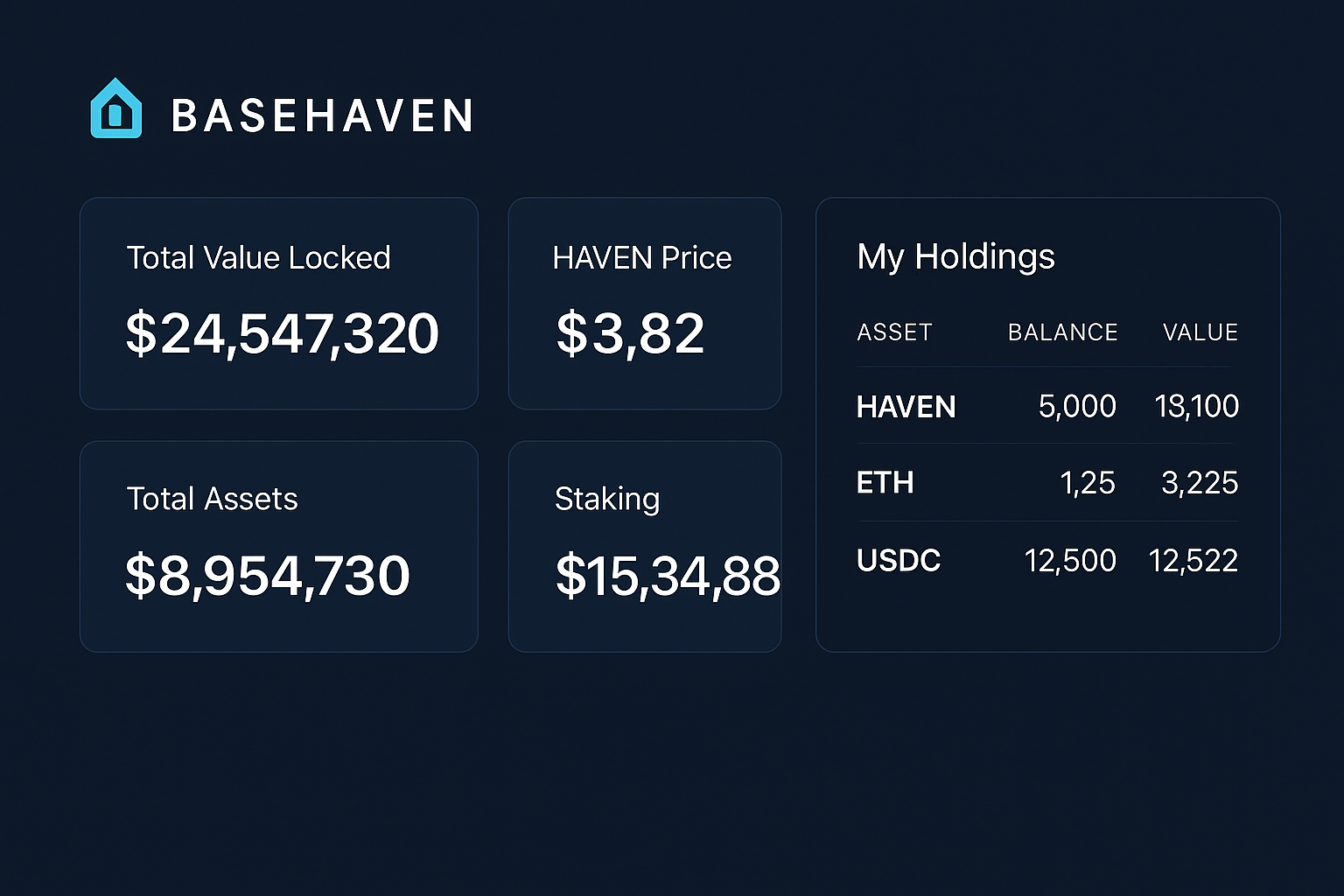Open the Staking card
Image resolution: width=1344 pixels, height=896 pixels.
coord(644,545)
